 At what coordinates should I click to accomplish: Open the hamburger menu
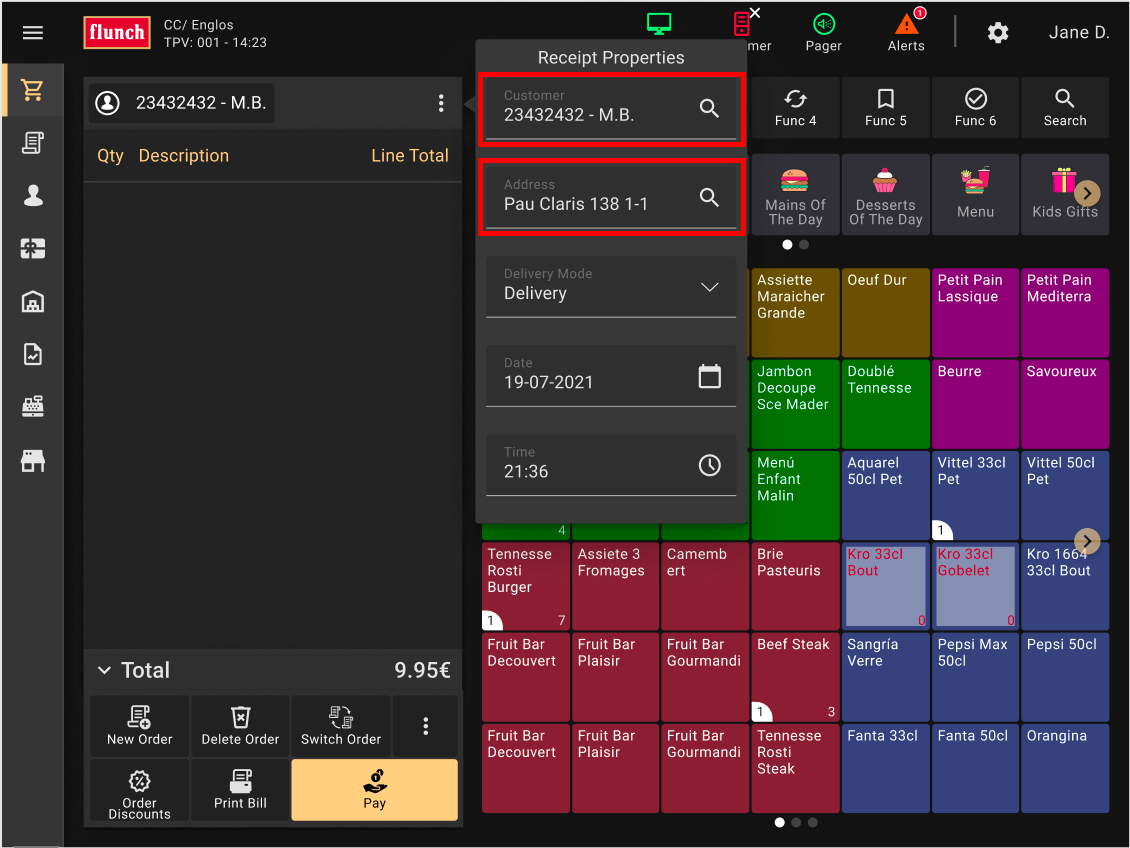[x=33, y=33]
